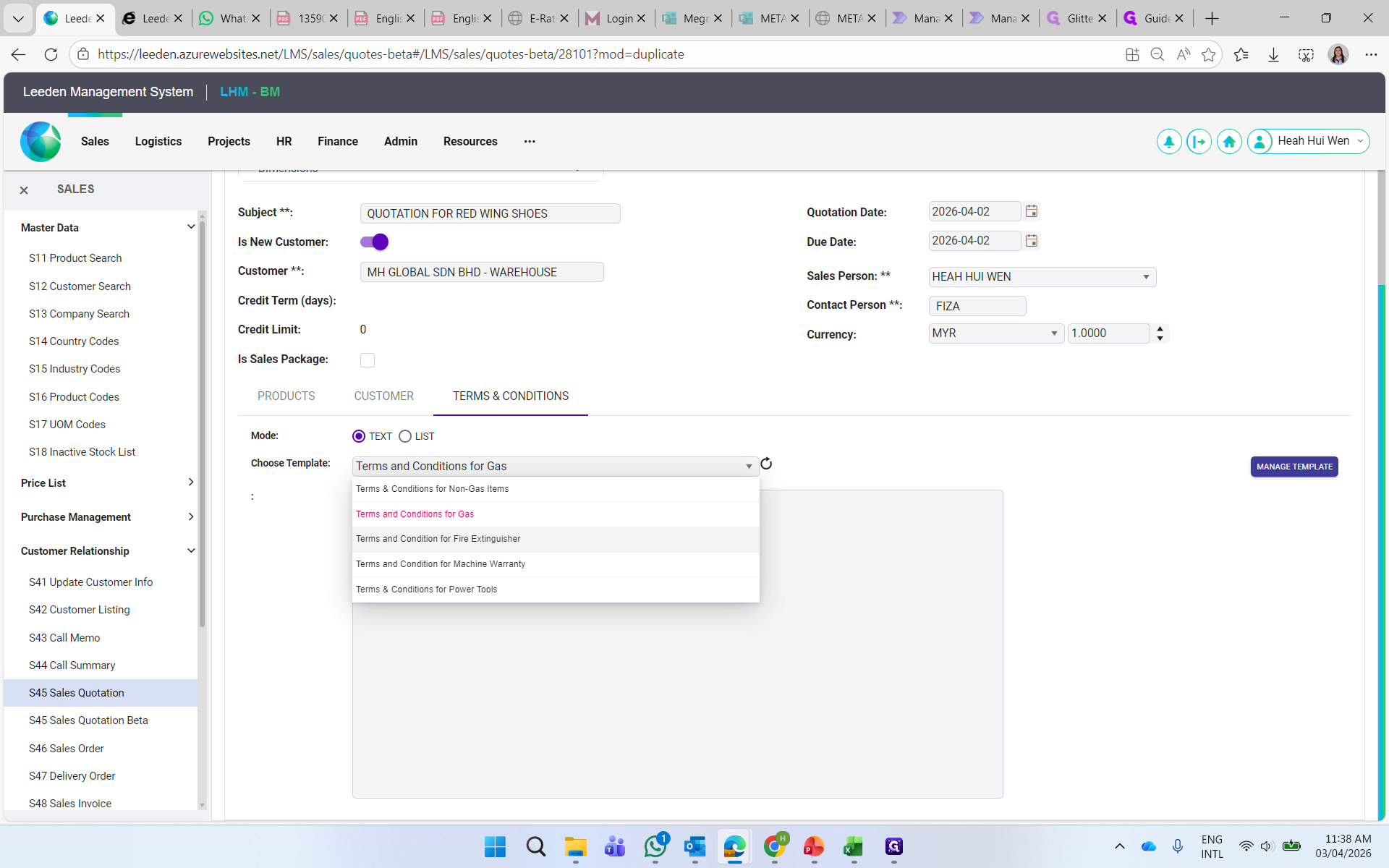Open the Projects menu
Screen dimensions: 1389x868
coord(229,142)
